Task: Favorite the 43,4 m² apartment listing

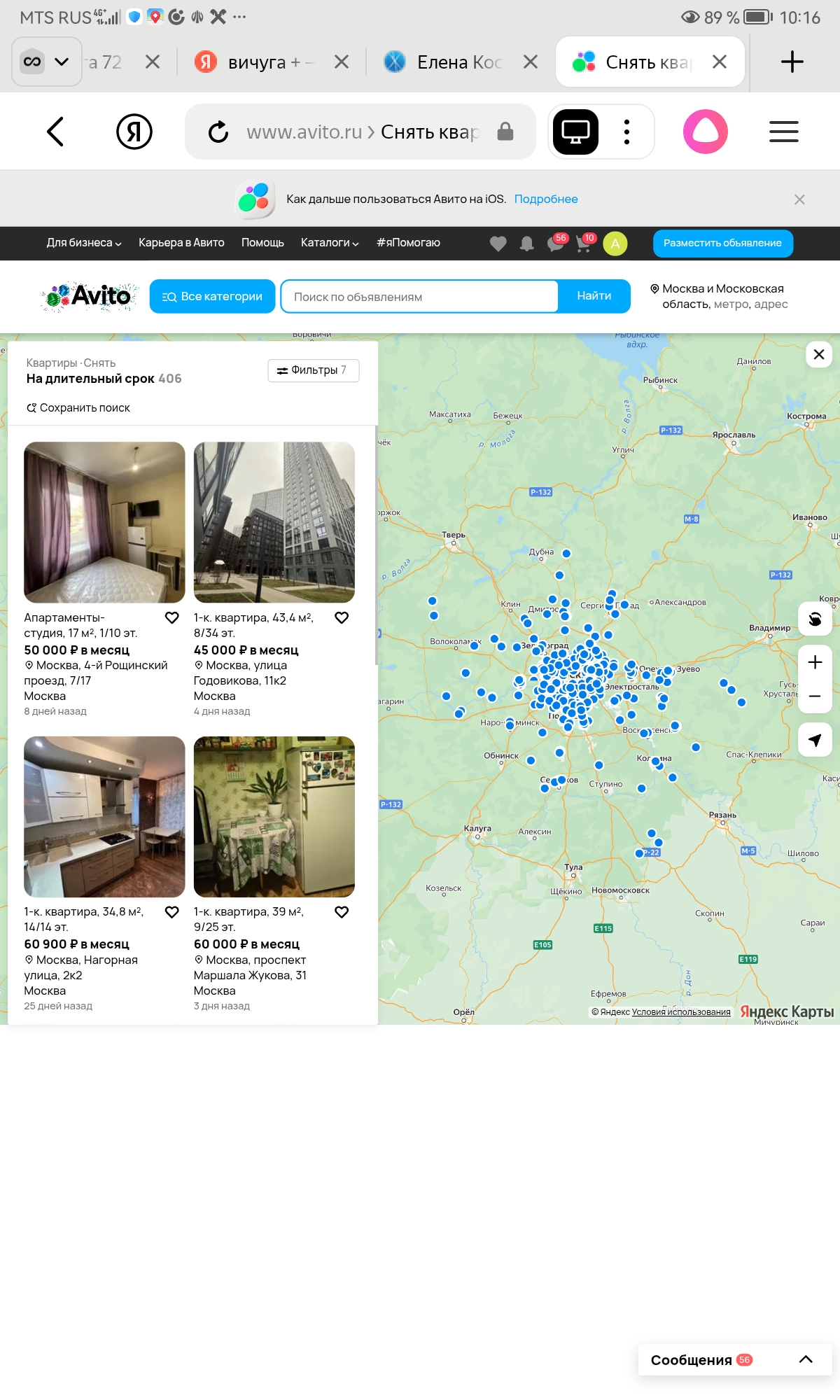Action: click(342, 617)
